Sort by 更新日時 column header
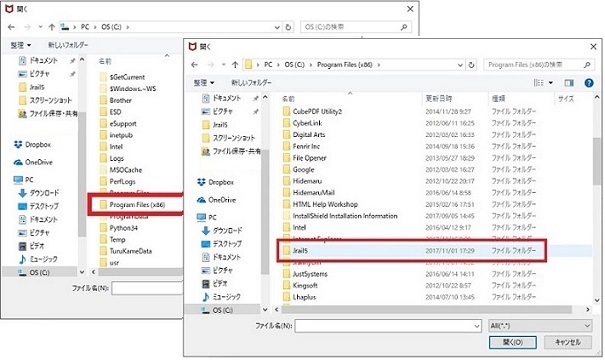The height and width of the screenshot is (360, 605). (439, 99)
